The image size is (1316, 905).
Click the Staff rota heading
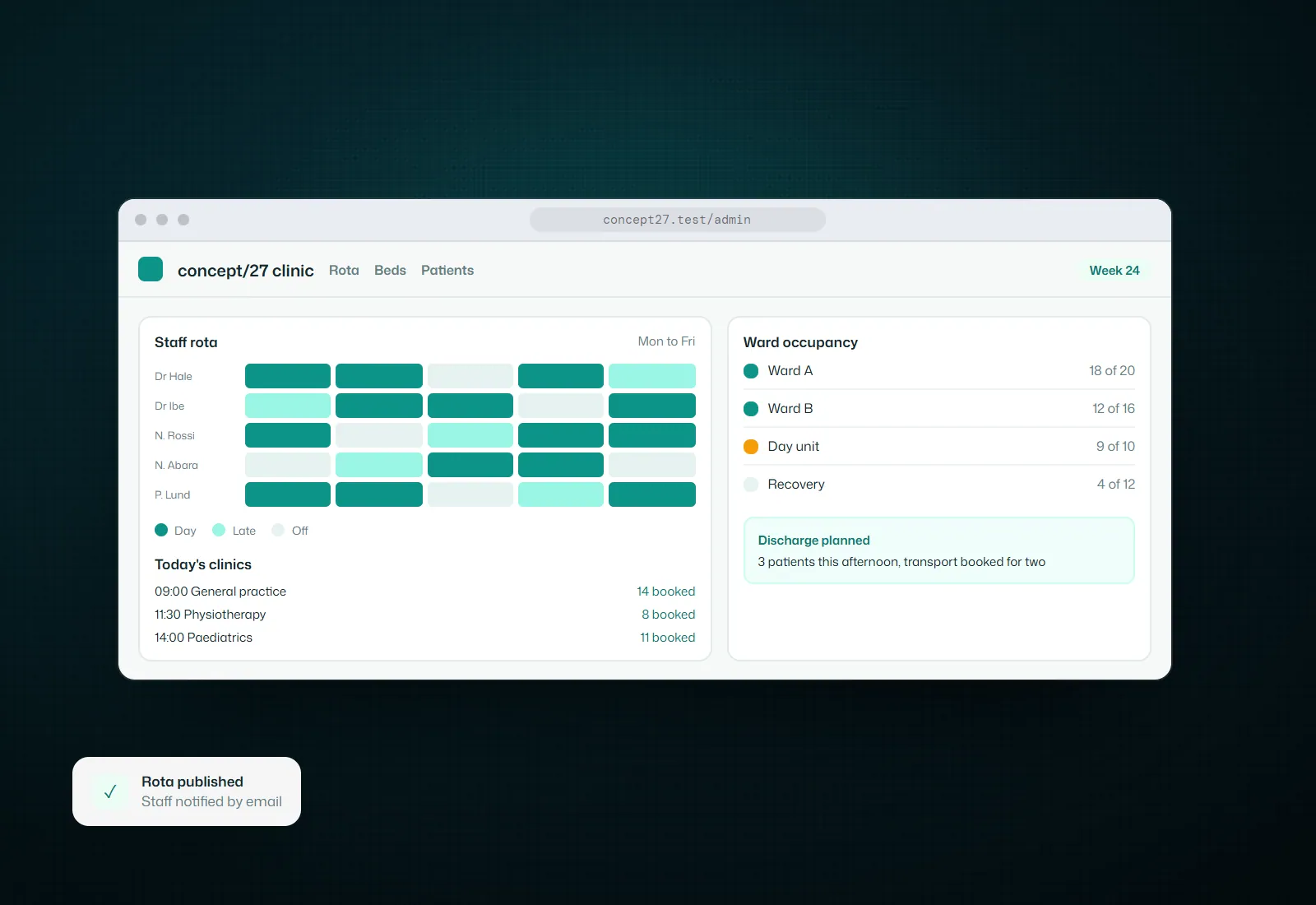186,342
